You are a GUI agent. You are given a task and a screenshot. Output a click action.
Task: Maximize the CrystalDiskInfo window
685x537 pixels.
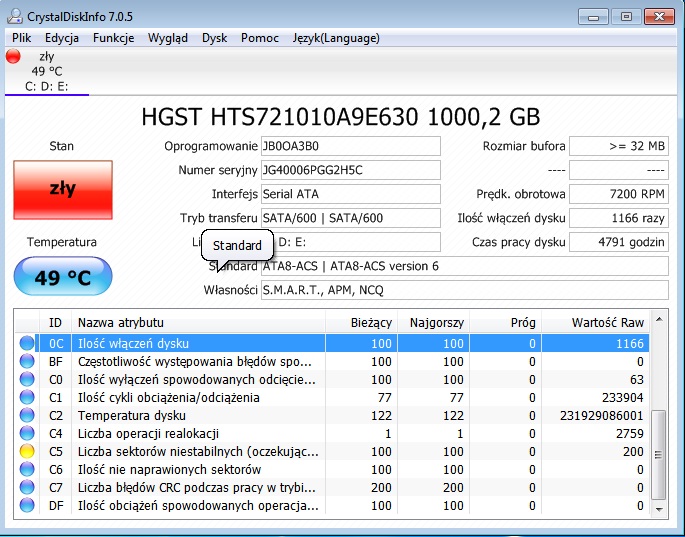pyautogui.click(x=626, y=17)
